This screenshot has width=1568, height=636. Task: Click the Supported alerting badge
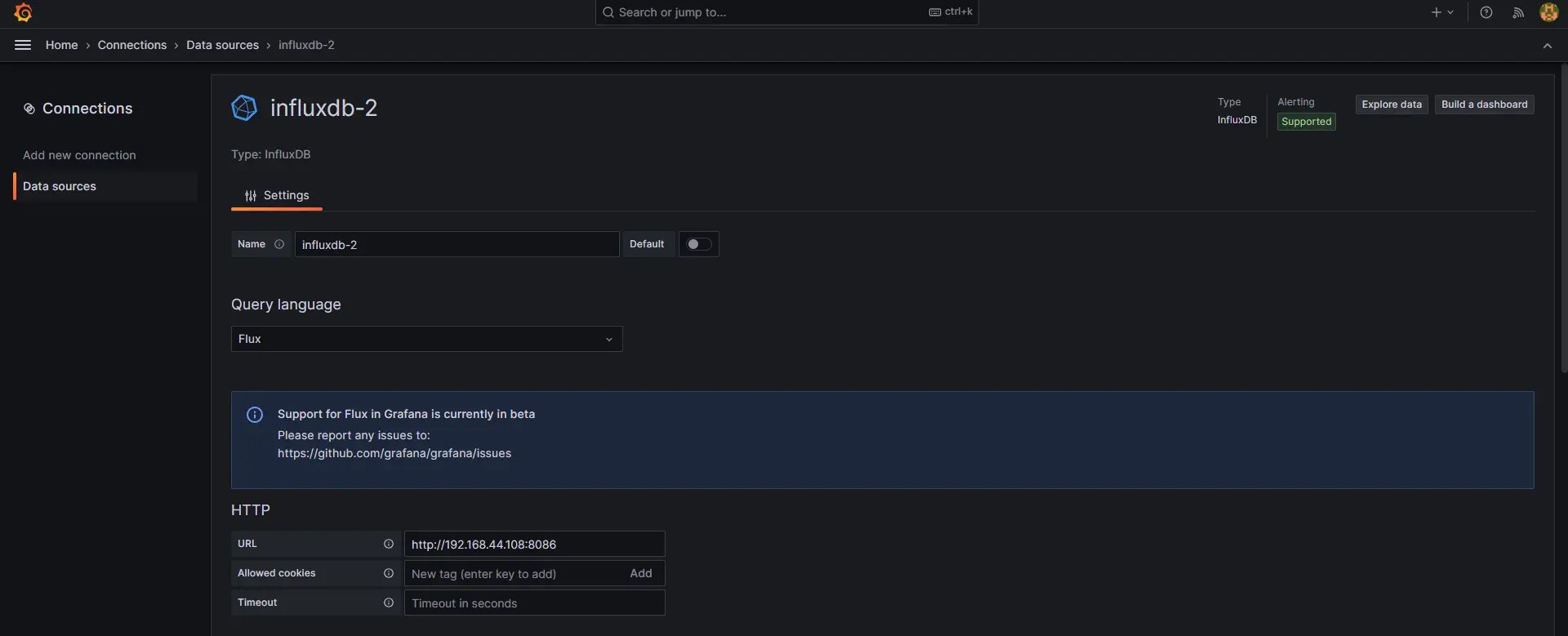(x=1306, y=122)
